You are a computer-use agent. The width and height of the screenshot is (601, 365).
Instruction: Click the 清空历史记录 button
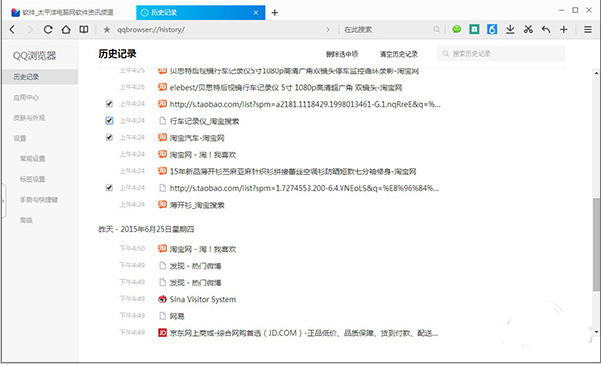(399, 54)
